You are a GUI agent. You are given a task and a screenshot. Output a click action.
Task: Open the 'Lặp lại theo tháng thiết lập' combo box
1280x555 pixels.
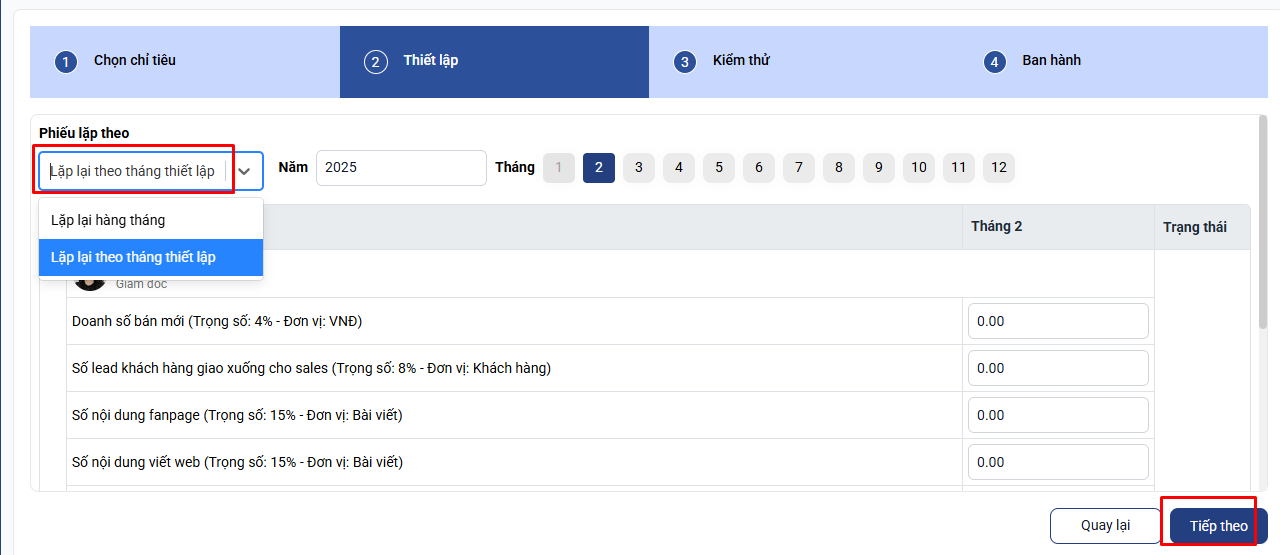click(x=134, y=171)
